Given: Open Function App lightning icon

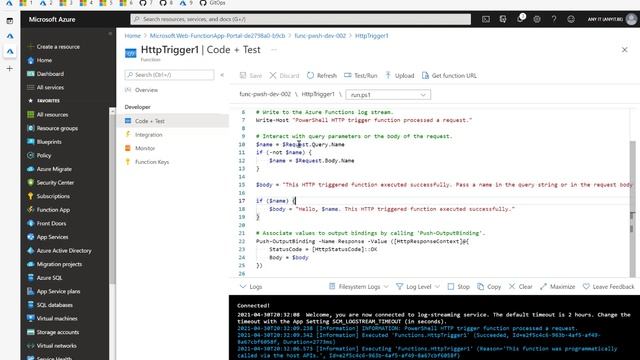Looking at the screenshot, I should click(x=31, y=210).
